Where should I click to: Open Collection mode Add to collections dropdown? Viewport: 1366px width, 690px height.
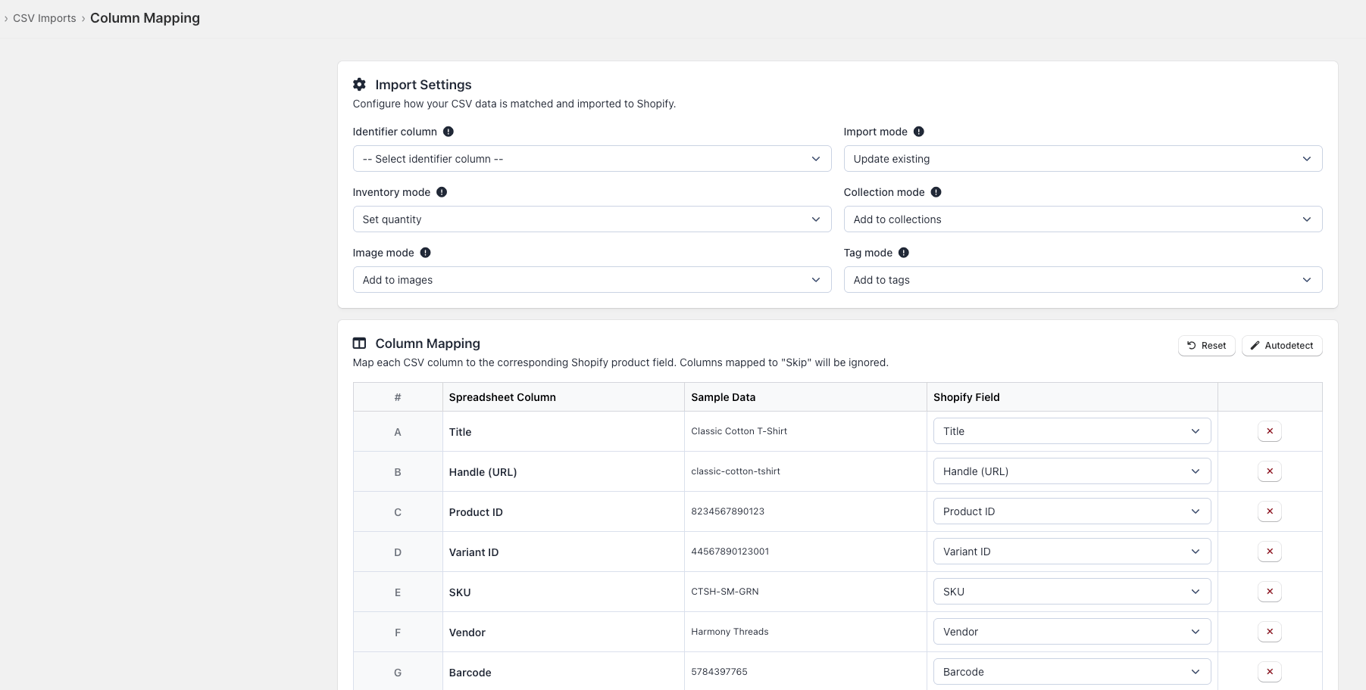point(1083,219)
